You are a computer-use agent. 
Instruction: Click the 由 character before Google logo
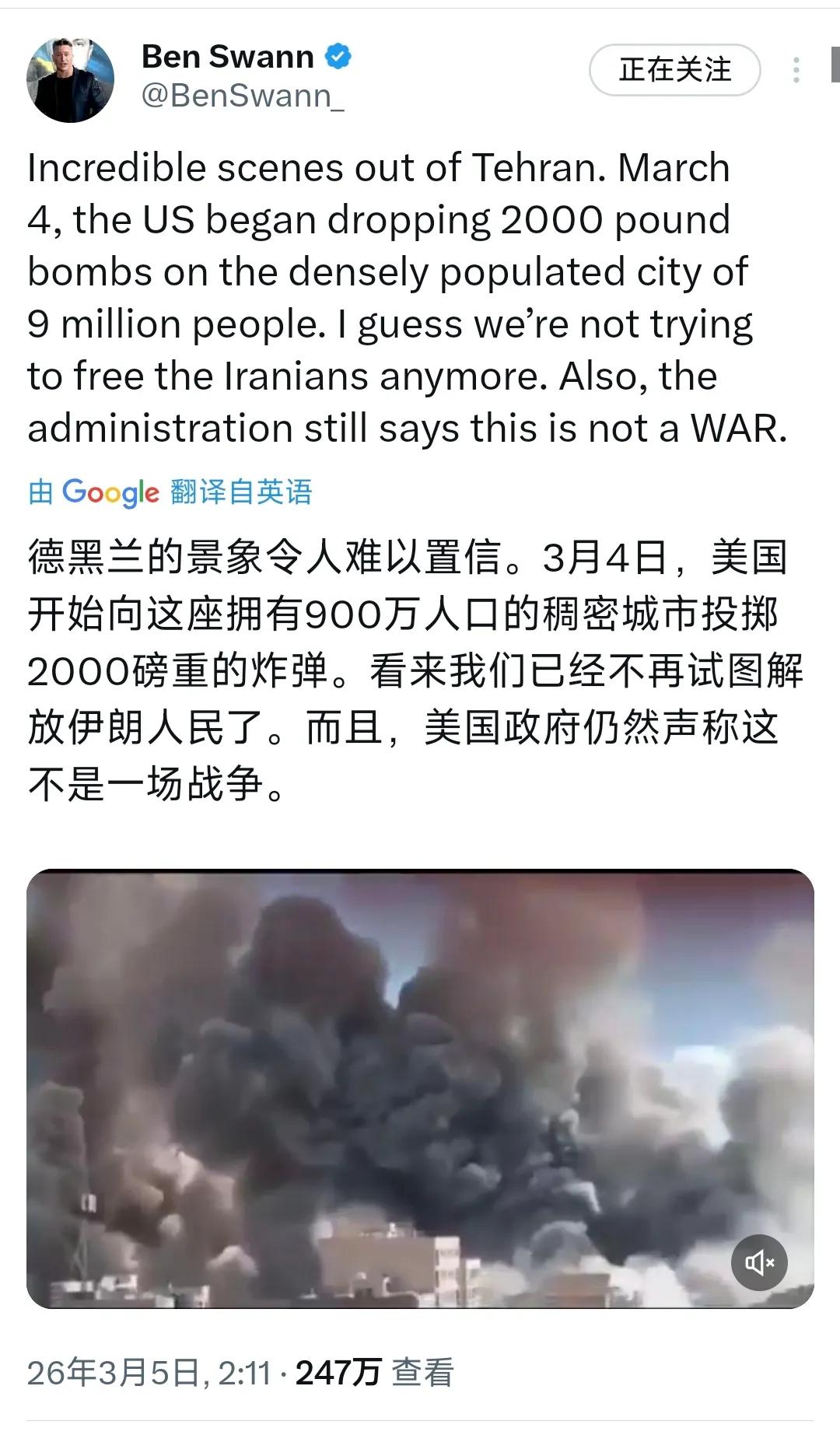(x=40, y=492)
